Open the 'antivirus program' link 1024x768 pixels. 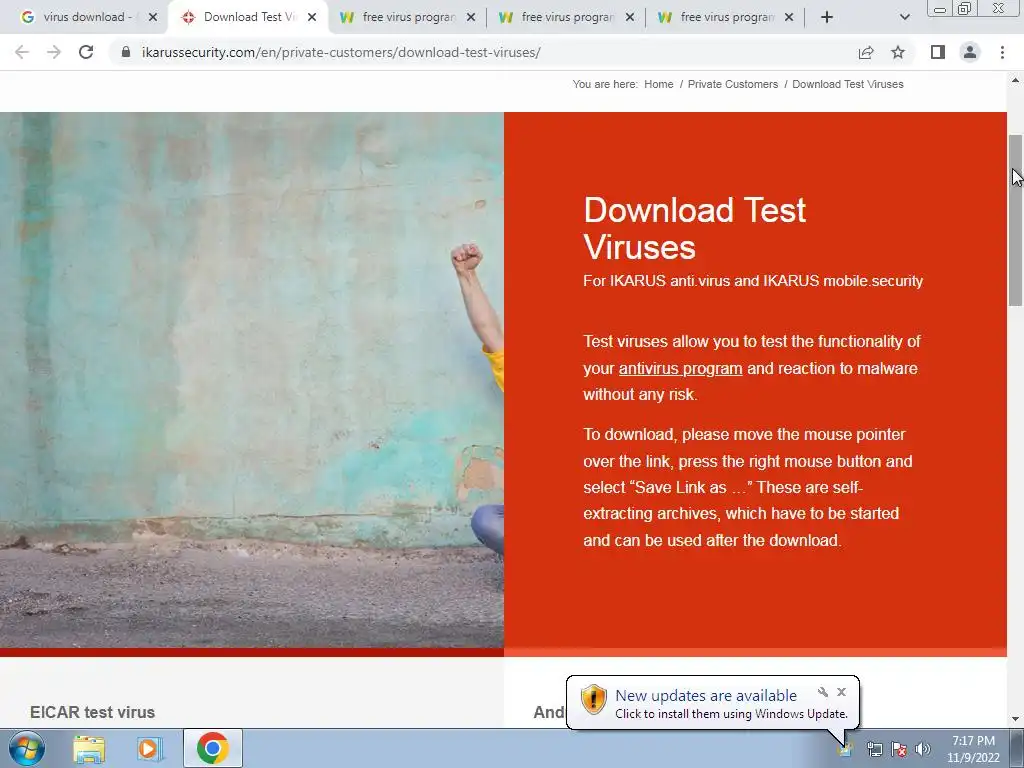click(680, 368)
